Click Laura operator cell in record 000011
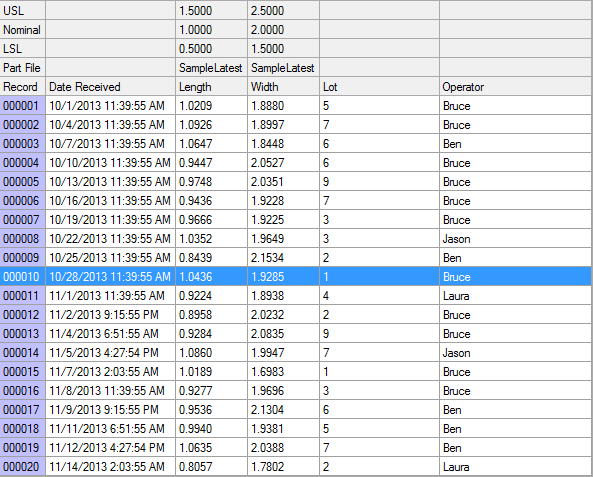Viewport: 593px width, 477px height. (516, 295)
